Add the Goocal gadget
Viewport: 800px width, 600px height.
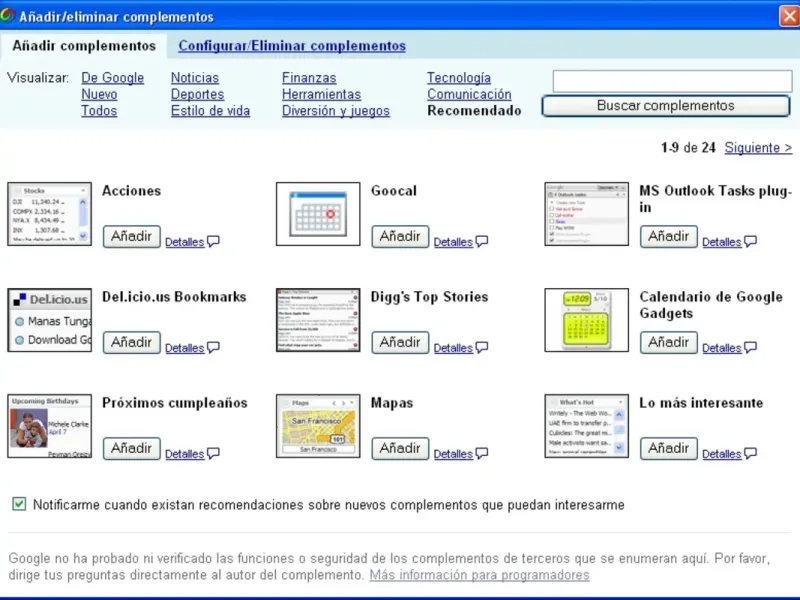pos(400,237)
